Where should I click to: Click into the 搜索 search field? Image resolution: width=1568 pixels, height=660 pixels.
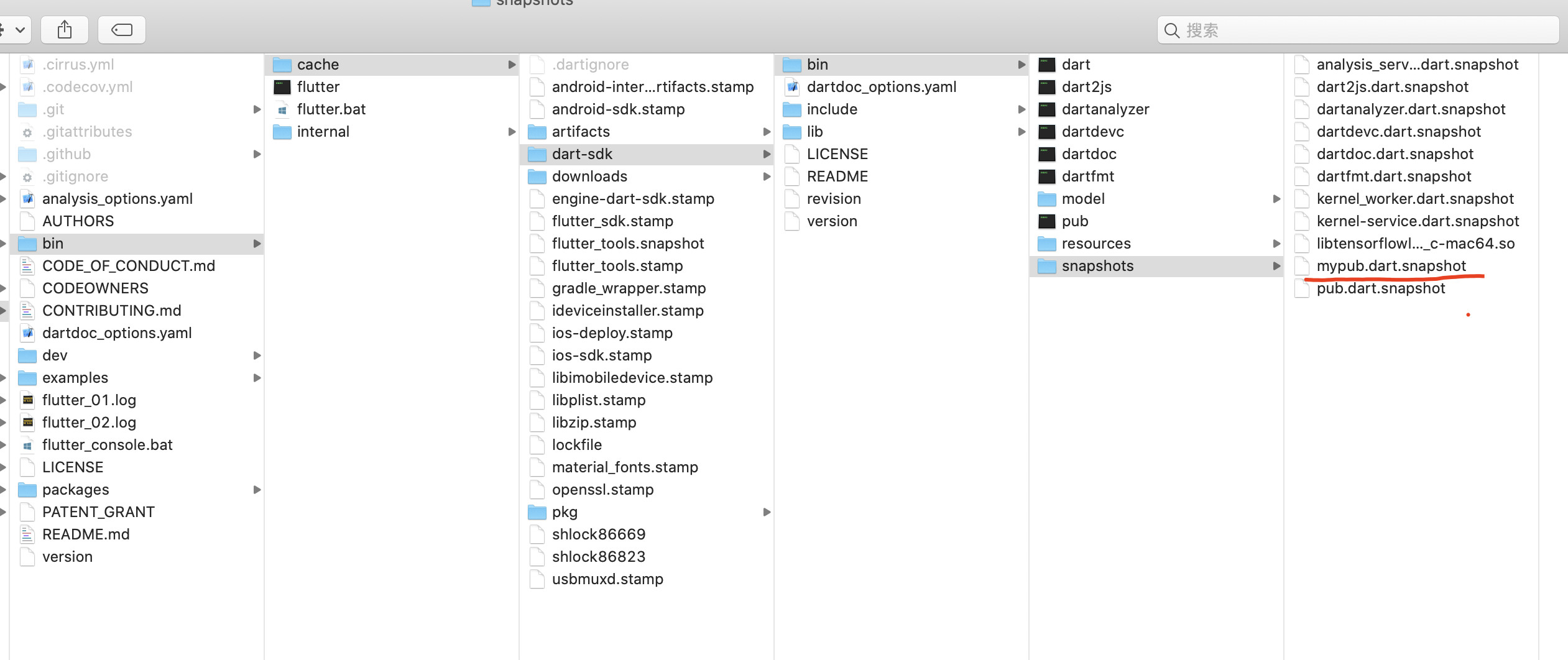point(1358,30)
